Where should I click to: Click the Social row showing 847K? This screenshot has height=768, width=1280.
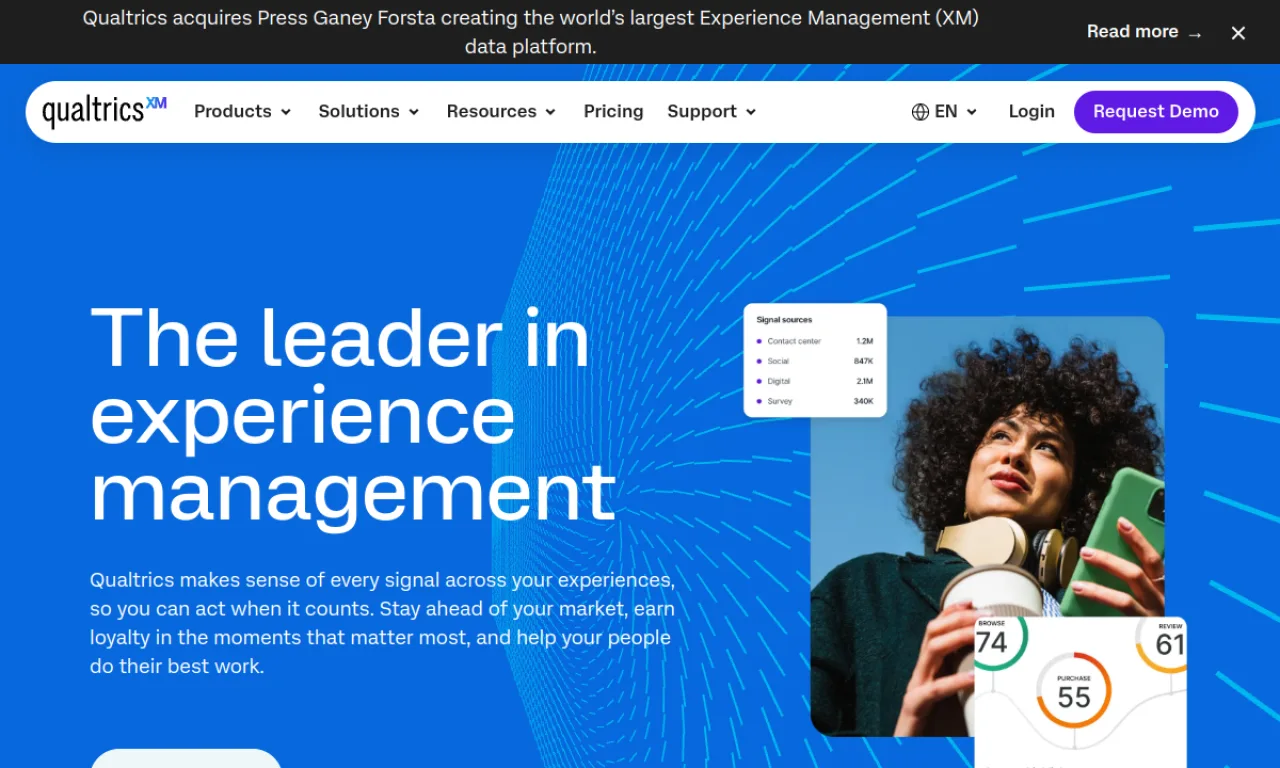click(815, 361)
